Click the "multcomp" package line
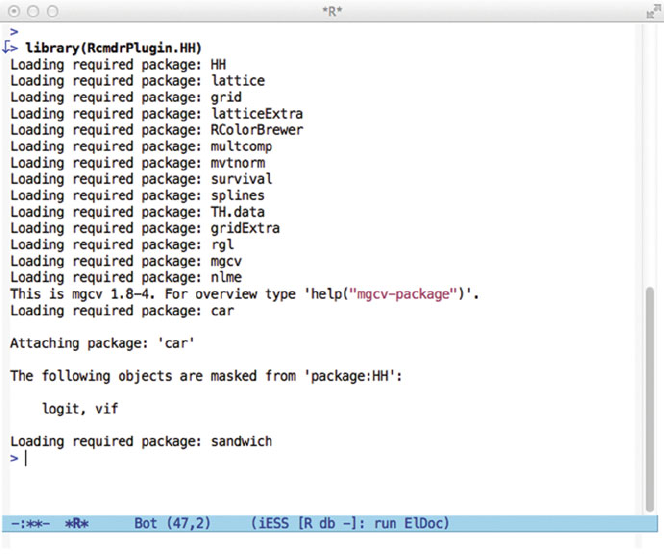 (141, 146)
